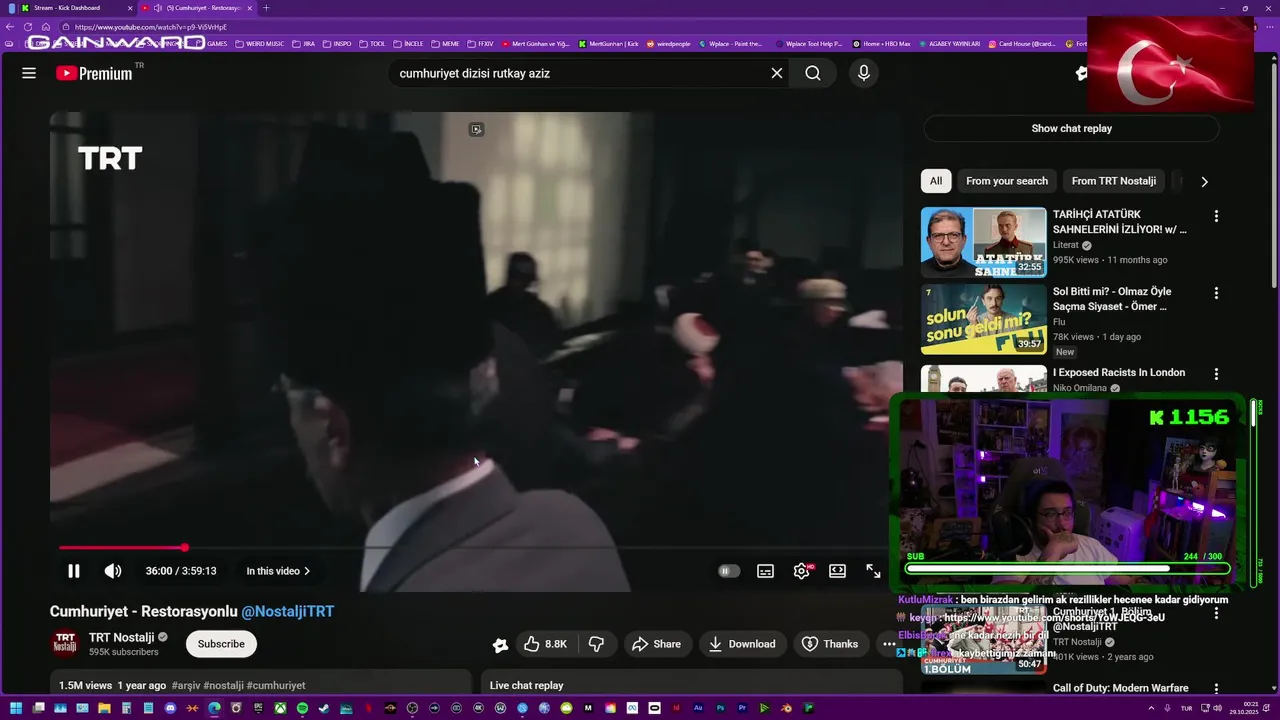The height and width of the screenshot is (720, 1280).
Task: Open the #cumhuriyet hashtag
Action: 276,686
